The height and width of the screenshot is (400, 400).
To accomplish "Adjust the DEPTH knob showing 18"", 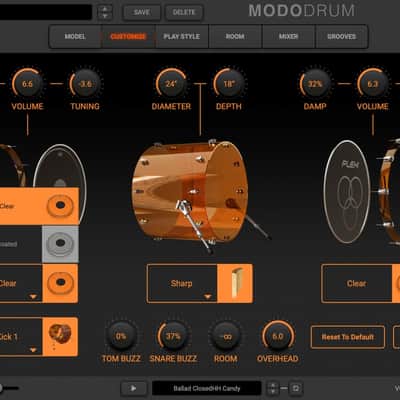I will click(229, 84).
